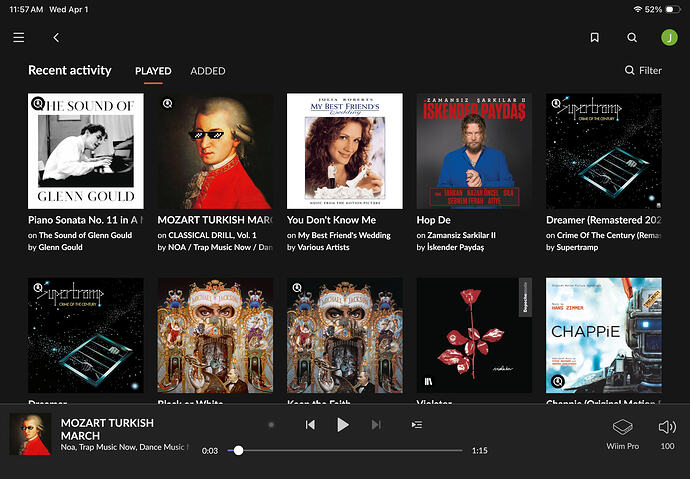Open album link Crime Of The Century
The height and width of the screenshot is (479, 690).
coord(609,235)
